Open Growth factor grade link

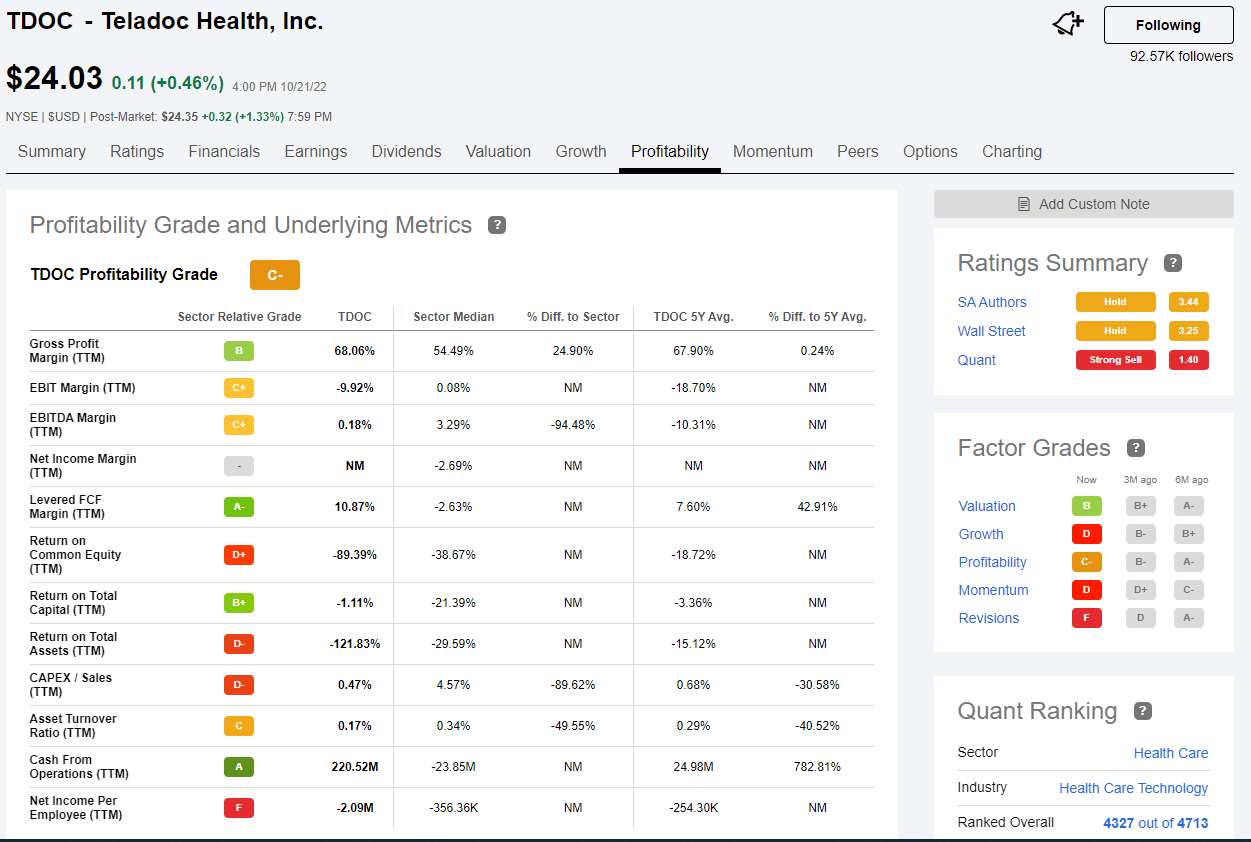[x=981, y=534]
